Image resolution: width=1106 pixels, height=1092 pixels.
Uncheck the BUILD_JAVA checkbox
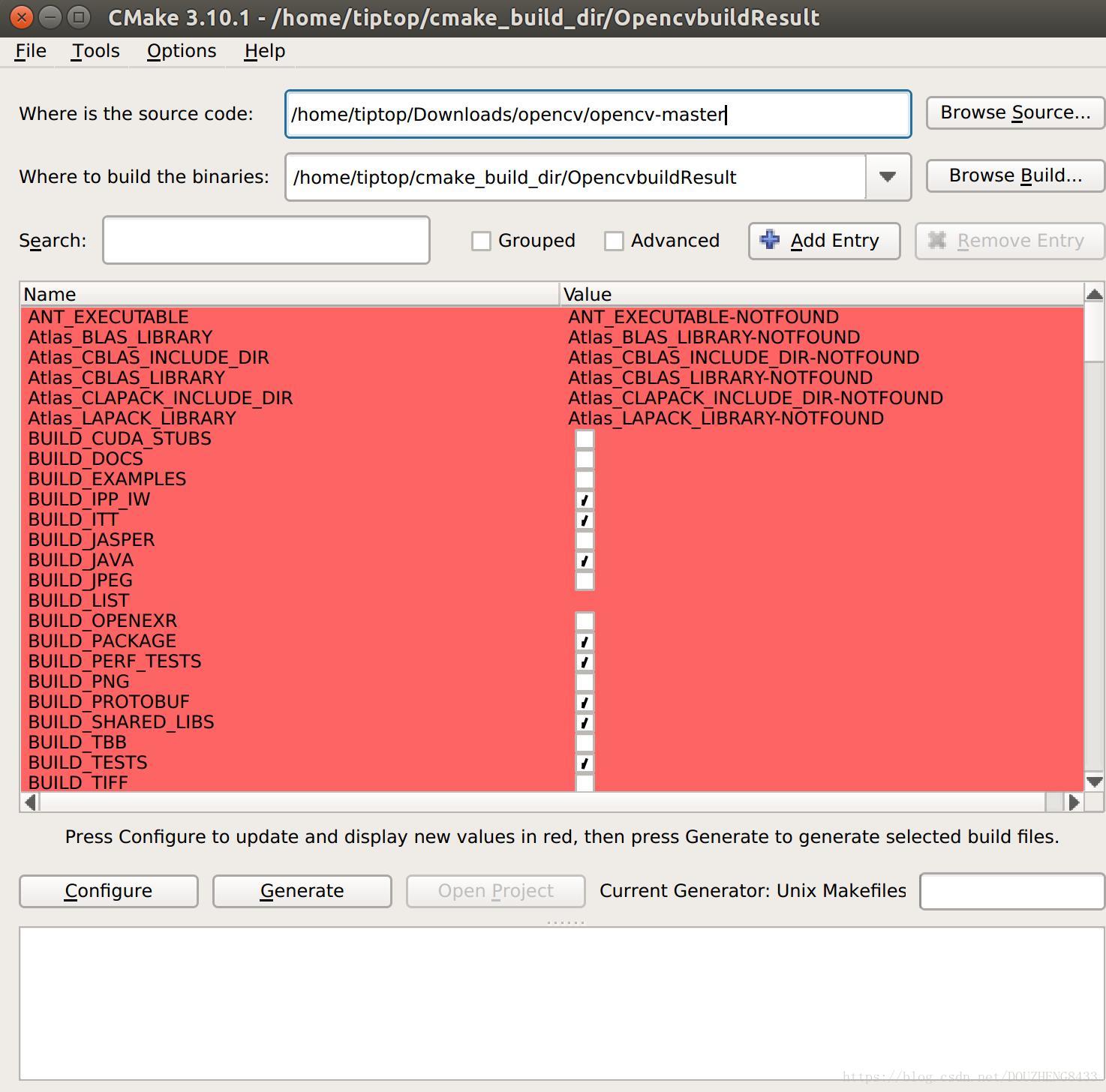pyautogui.click(x=585, y=560)
